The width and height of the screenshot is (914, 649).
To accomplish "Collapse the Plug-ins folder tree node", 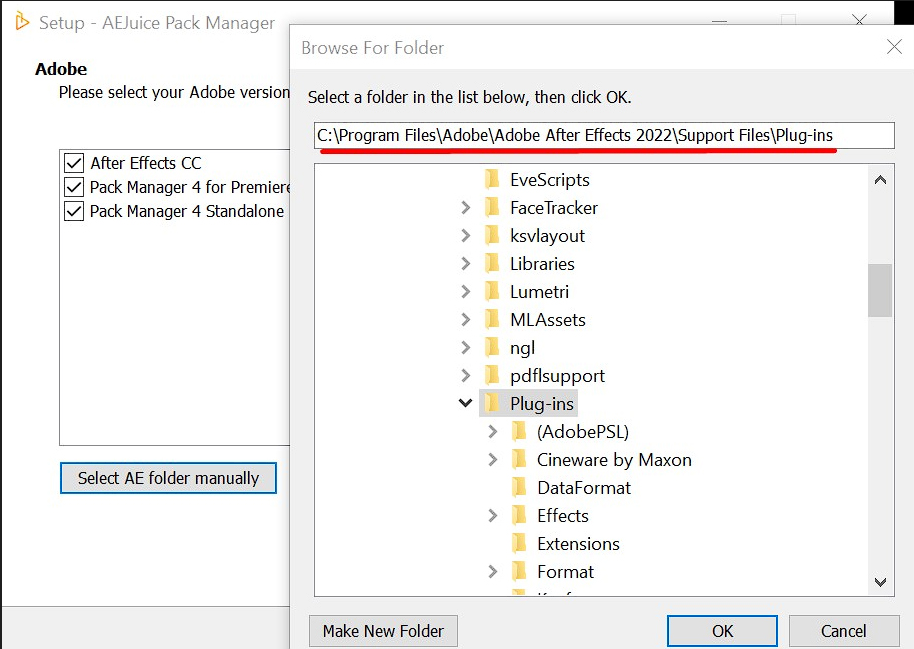I will click(x=465, y=404).
